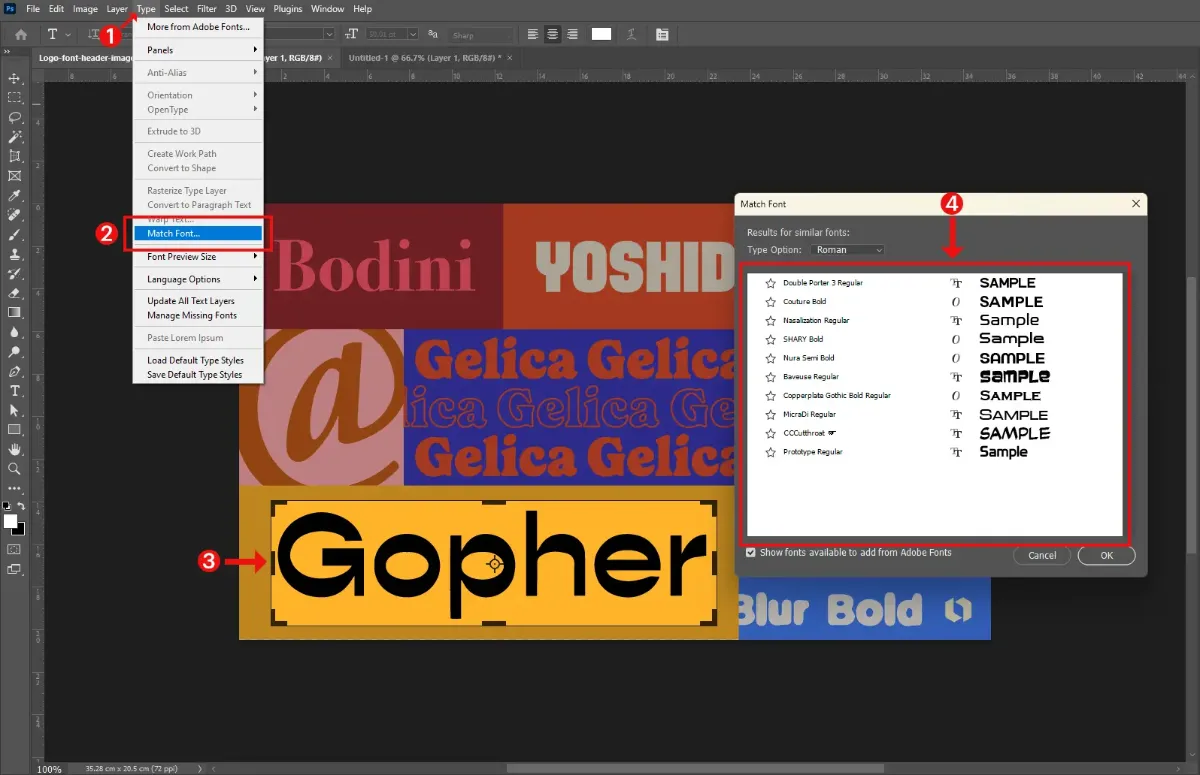Select the Hand tool
The width and height of the screenshot is (1200, 775).
pyautogui.click(x=15, y=449)
